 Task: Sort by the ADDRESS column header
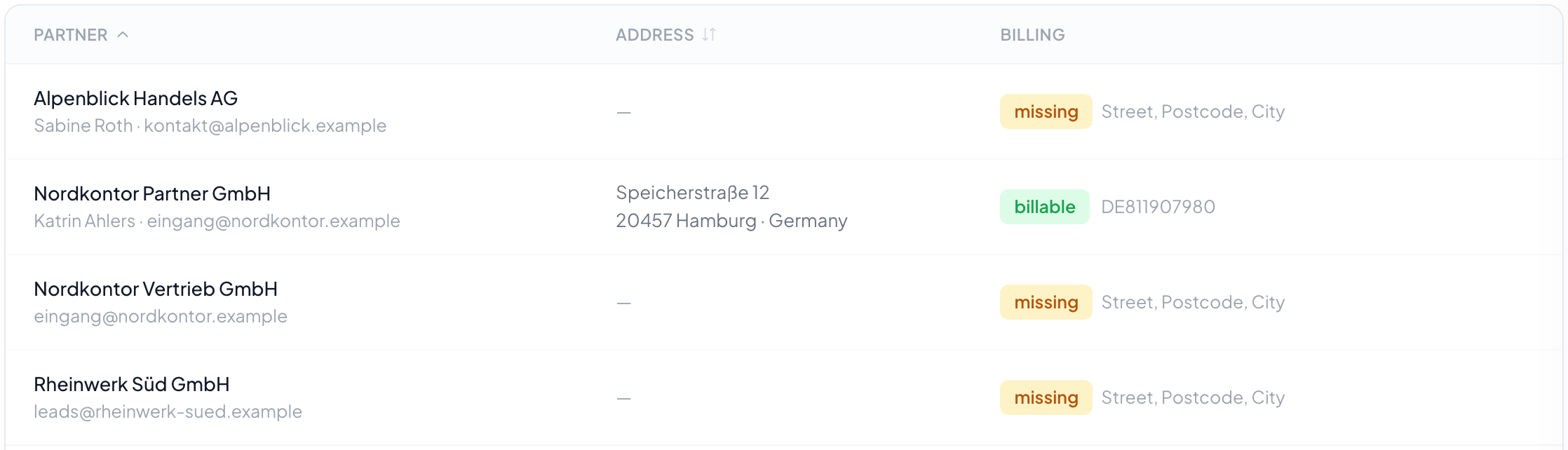654,35
